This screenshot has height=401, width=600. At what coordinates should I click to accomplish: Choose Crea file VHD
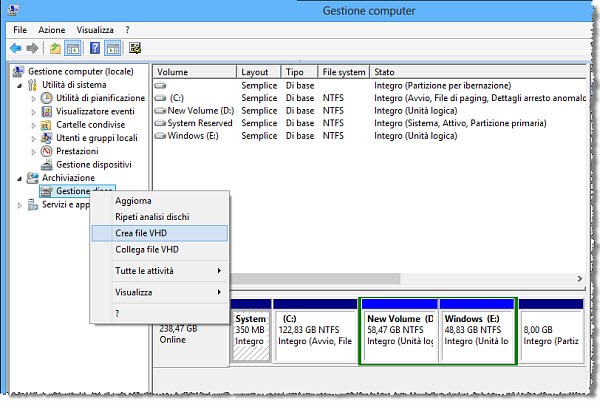(x=160, y=233)
